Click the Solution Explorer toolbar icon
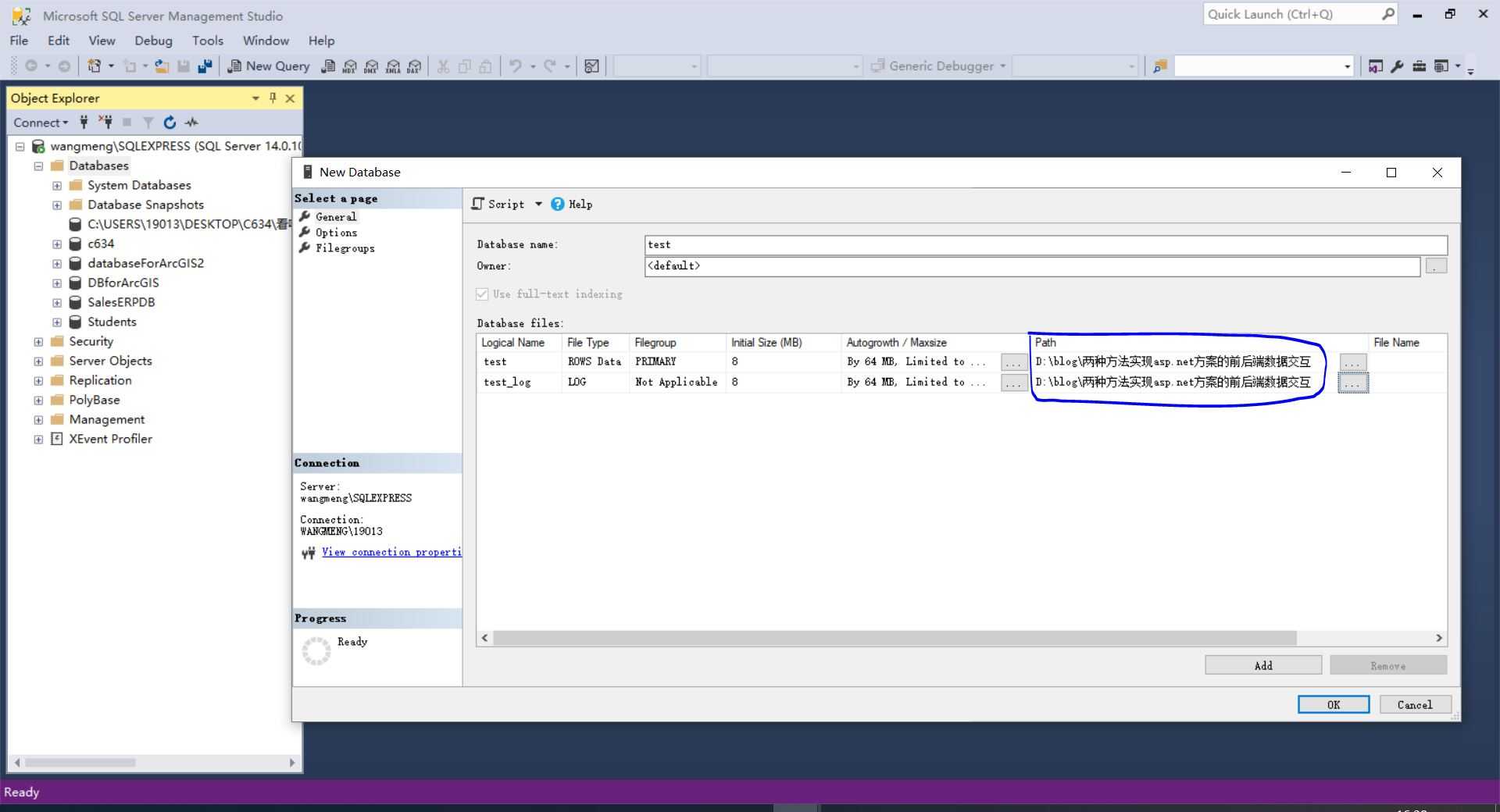Viewport: 1500px width, 812px height. 1375,66
